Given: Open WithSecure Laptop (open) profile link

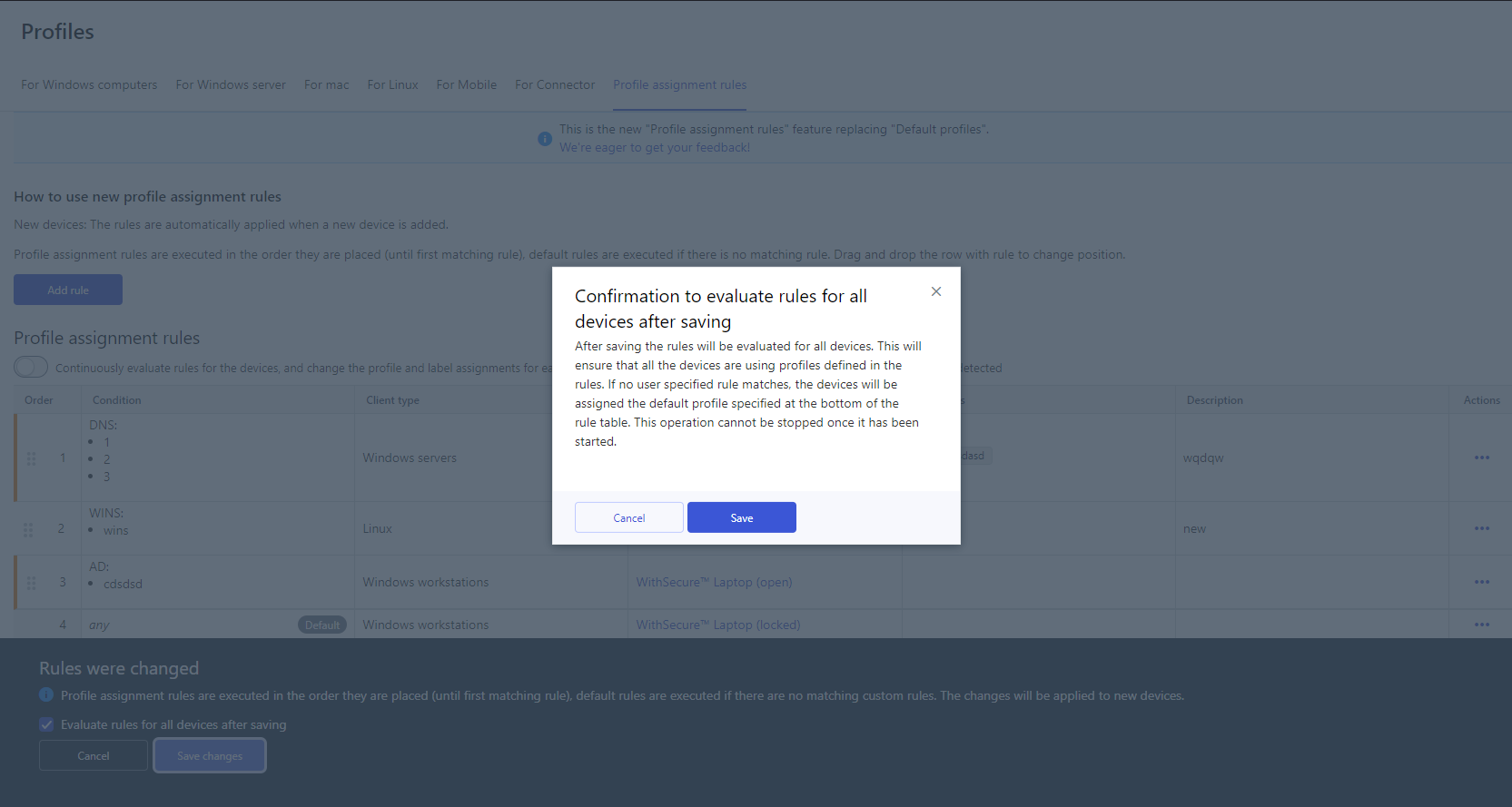Looking at the screenshot, I should [715, 582].
